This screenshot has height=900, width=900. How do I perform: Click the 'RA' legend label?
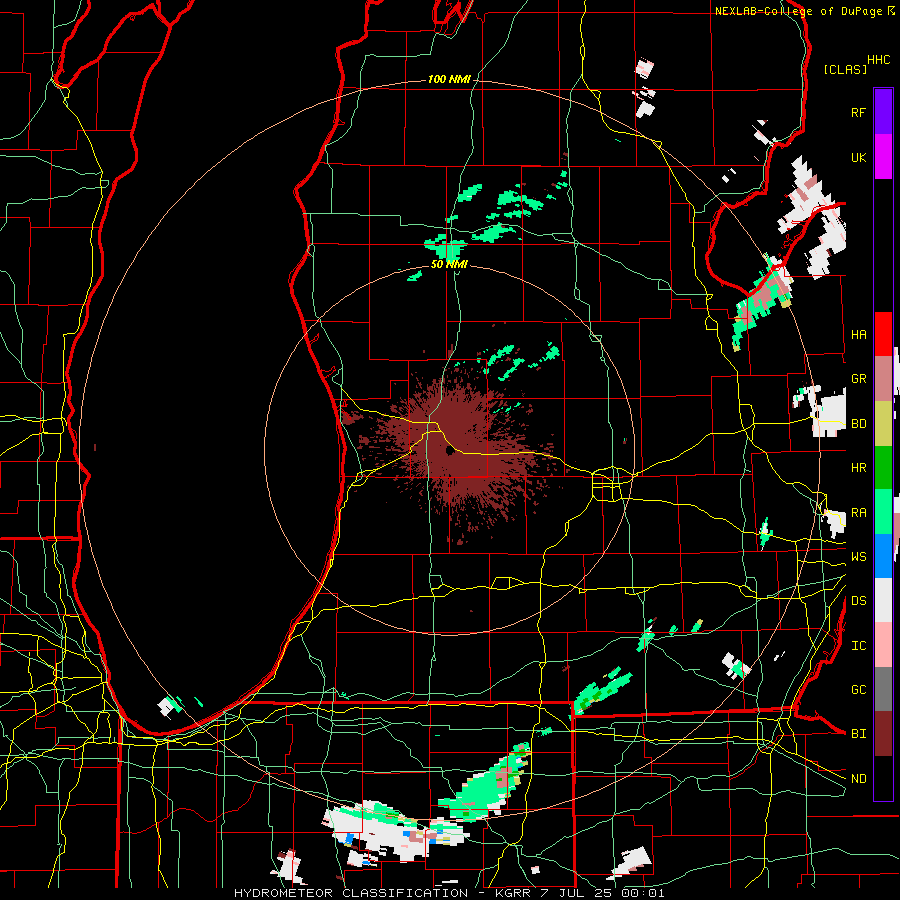pyautogui.click(x=858, y=513)
